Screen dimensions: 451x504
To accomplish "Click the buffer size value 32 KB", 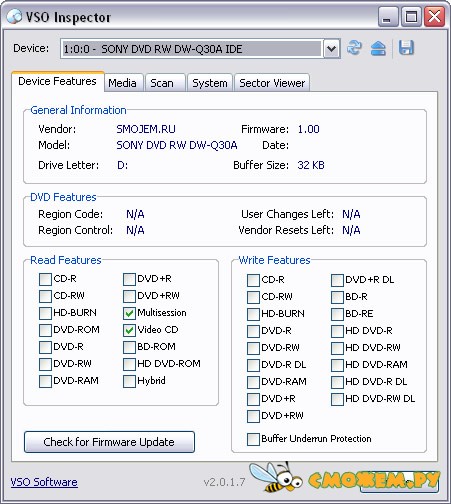I will coord(311,165).
